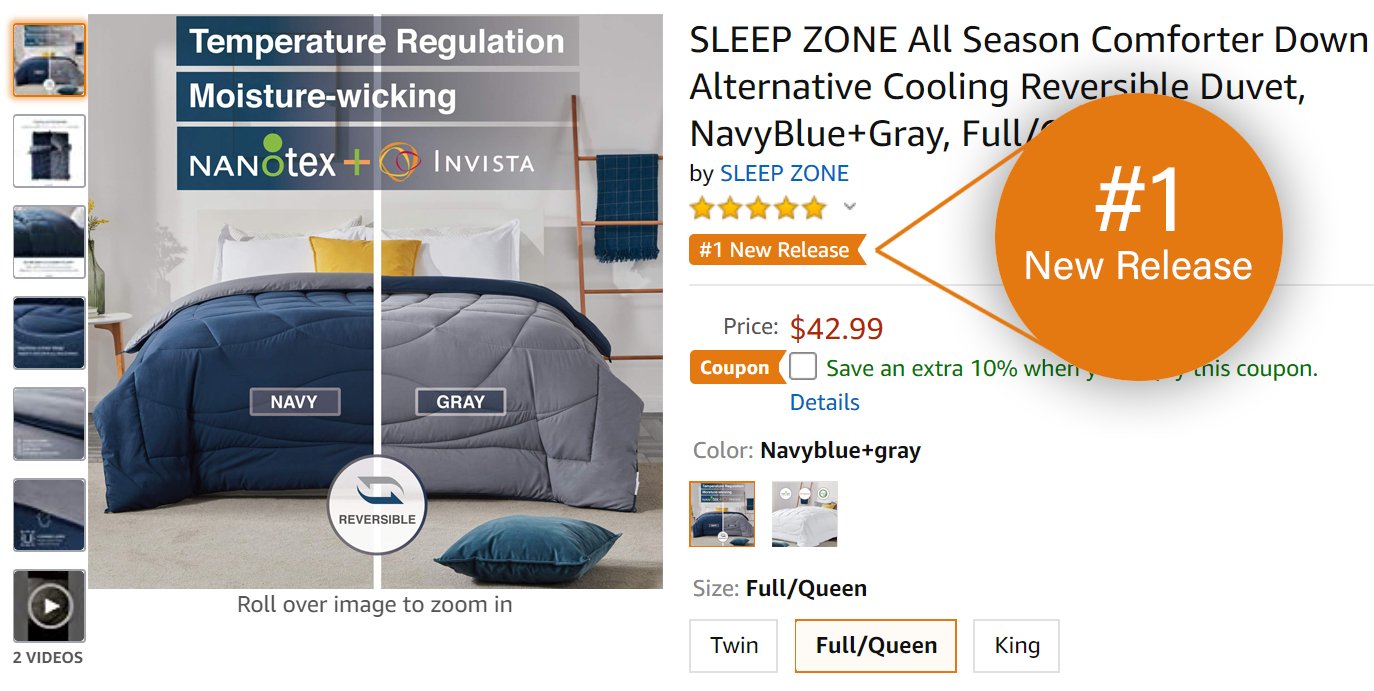
Task: Select the Twin size option
Action: [x=733, y=645]
